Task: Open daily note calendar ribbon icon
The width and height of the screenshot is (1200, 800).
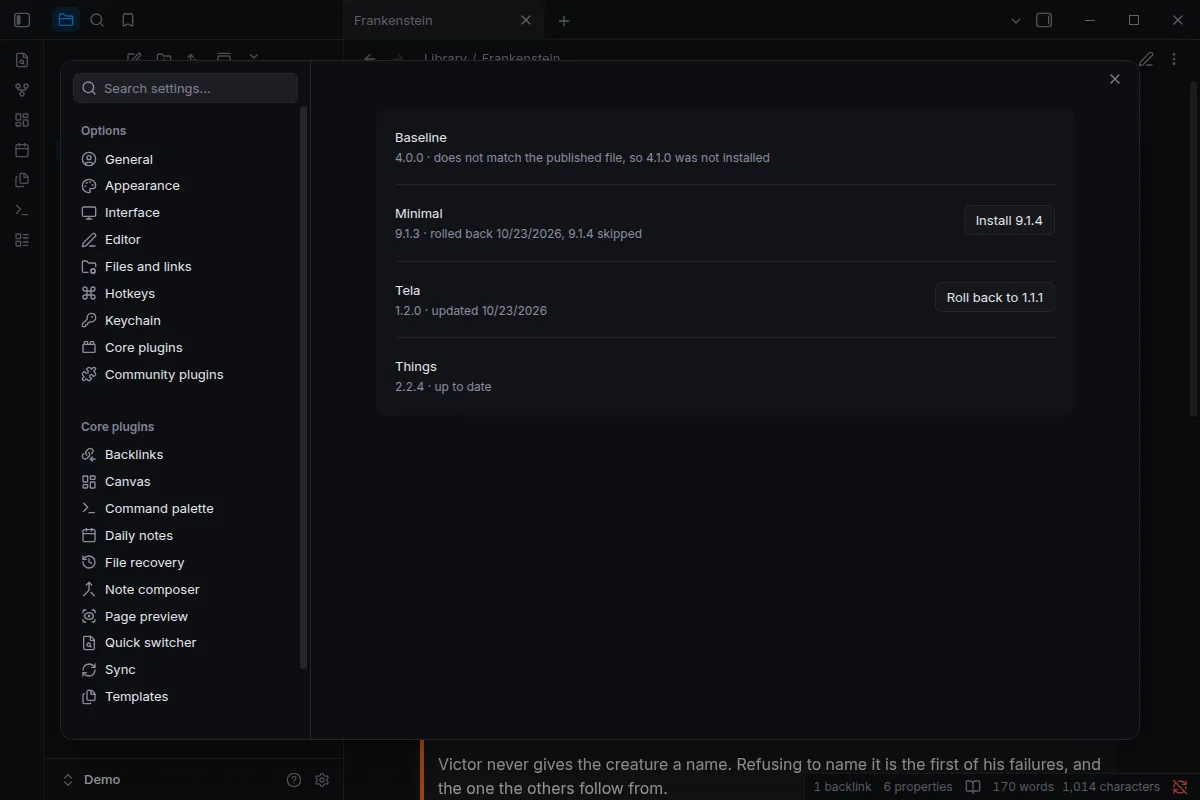Action: pyautogui.click(x=22, y=150)
